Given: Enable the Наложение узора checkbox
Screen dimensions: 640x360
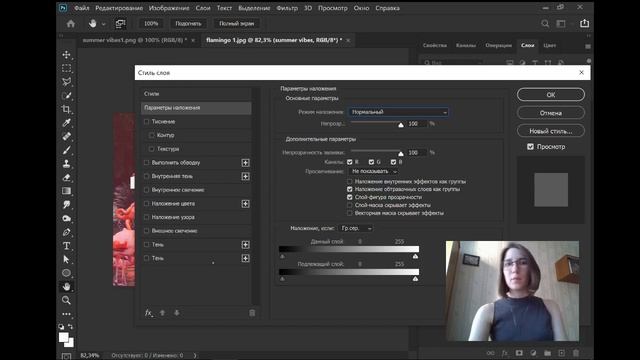Looking at the screenshot, I should (147, 217).
